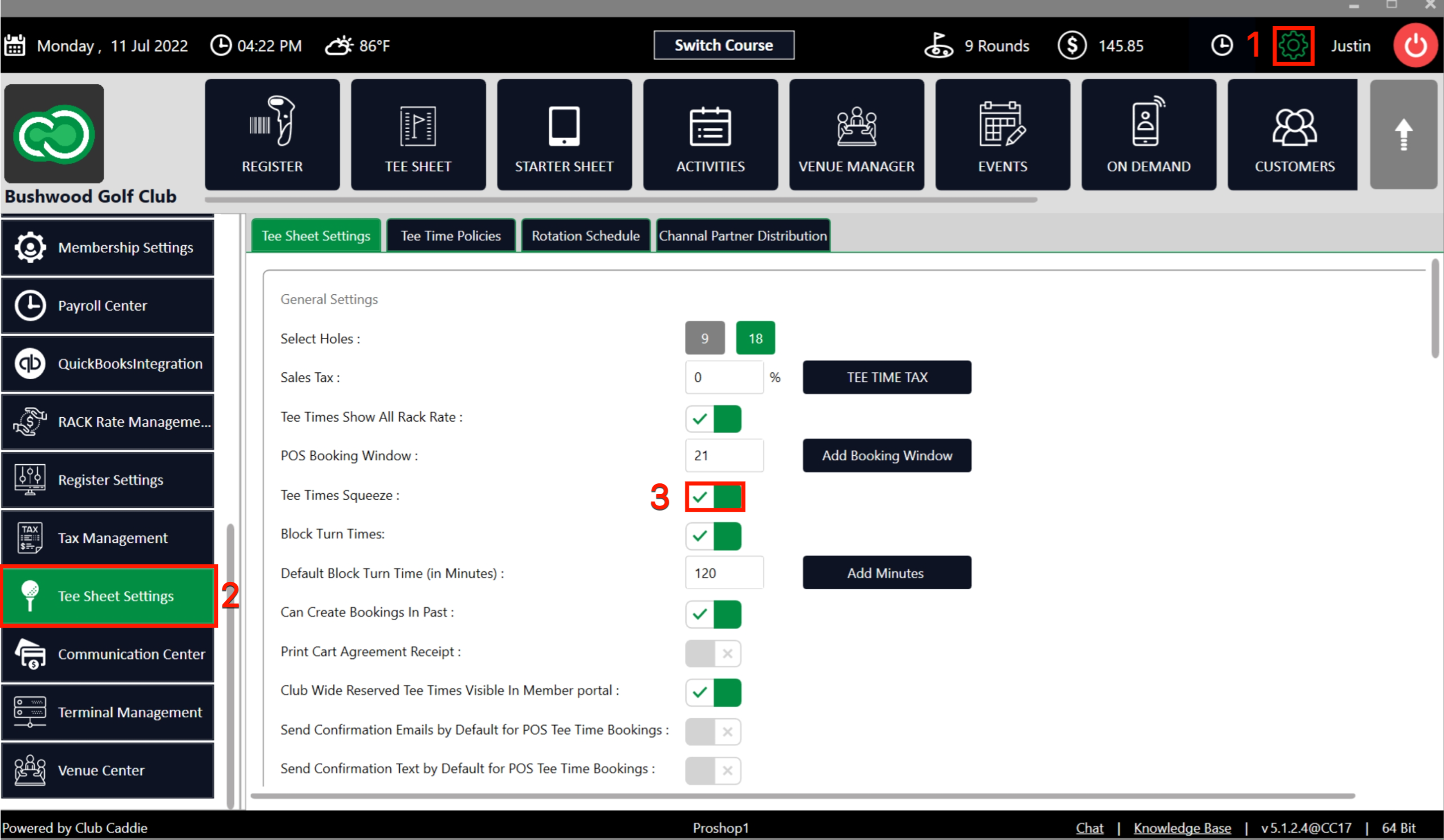Viewport: 1444px width, 840px height.
Task: Open the Events module tile
Action: coord(1002,135)
